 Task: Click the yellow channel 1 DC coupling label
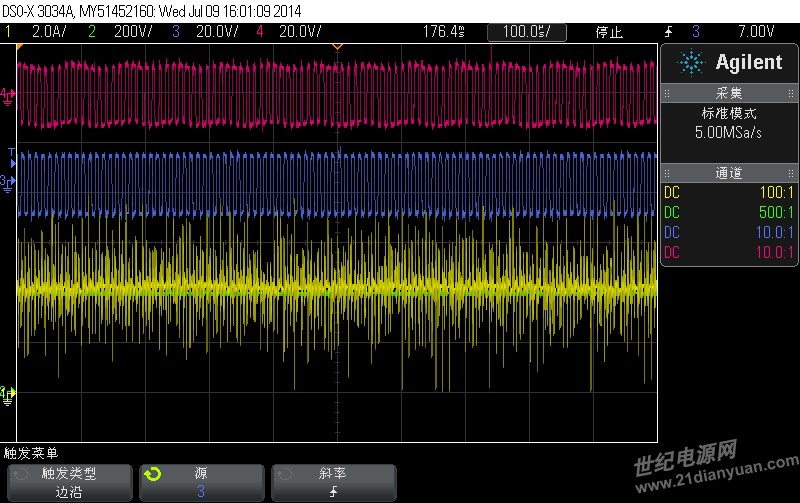(671, 192)
